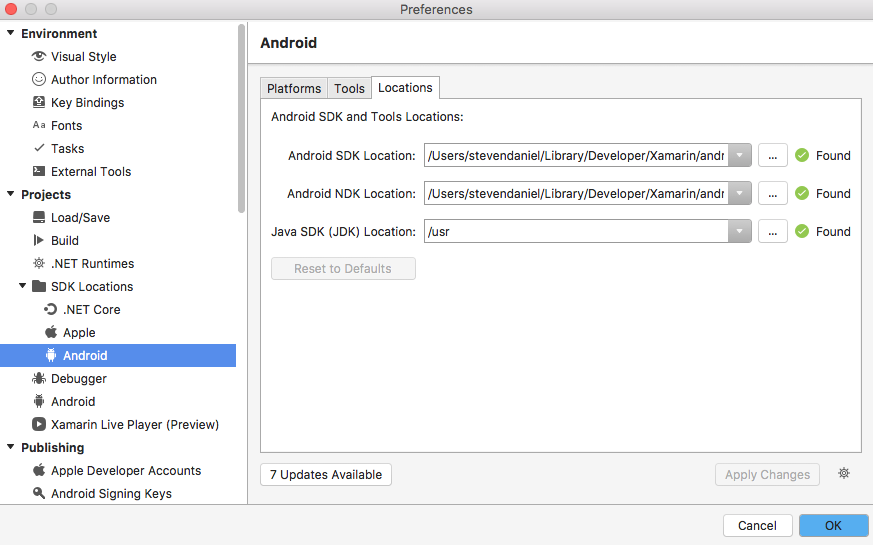Click the Visual Style eye icon

click(38, 56)
